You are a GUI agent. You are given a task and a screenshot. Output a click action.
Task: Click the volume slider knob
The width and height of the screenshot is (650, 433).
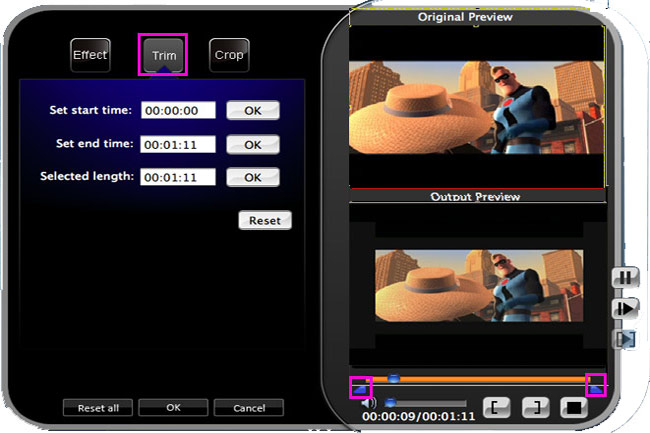[390, 402]
